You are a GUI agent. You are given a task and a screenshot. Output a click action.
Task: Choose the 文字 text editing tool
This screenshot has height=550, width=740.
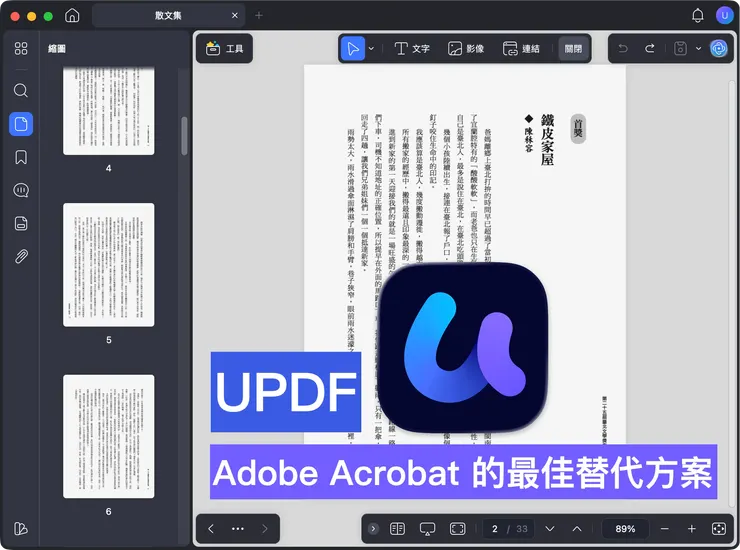(x=412, y=49)
